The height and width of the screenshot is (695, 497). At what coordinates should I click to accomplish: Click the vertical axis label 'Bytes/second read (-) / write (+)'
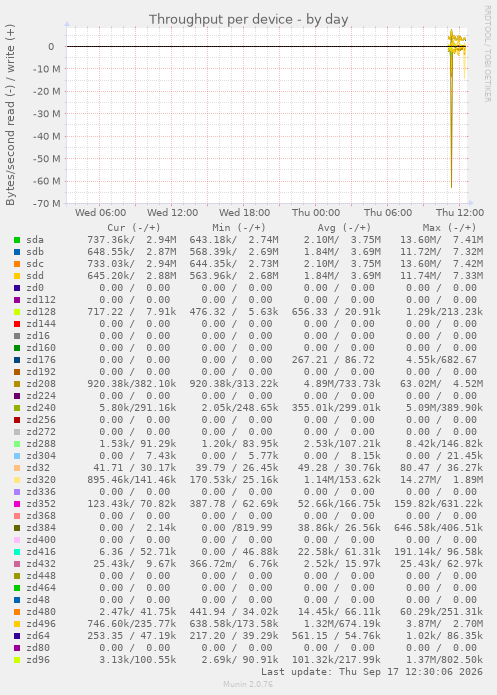click(x=10, y=115)
